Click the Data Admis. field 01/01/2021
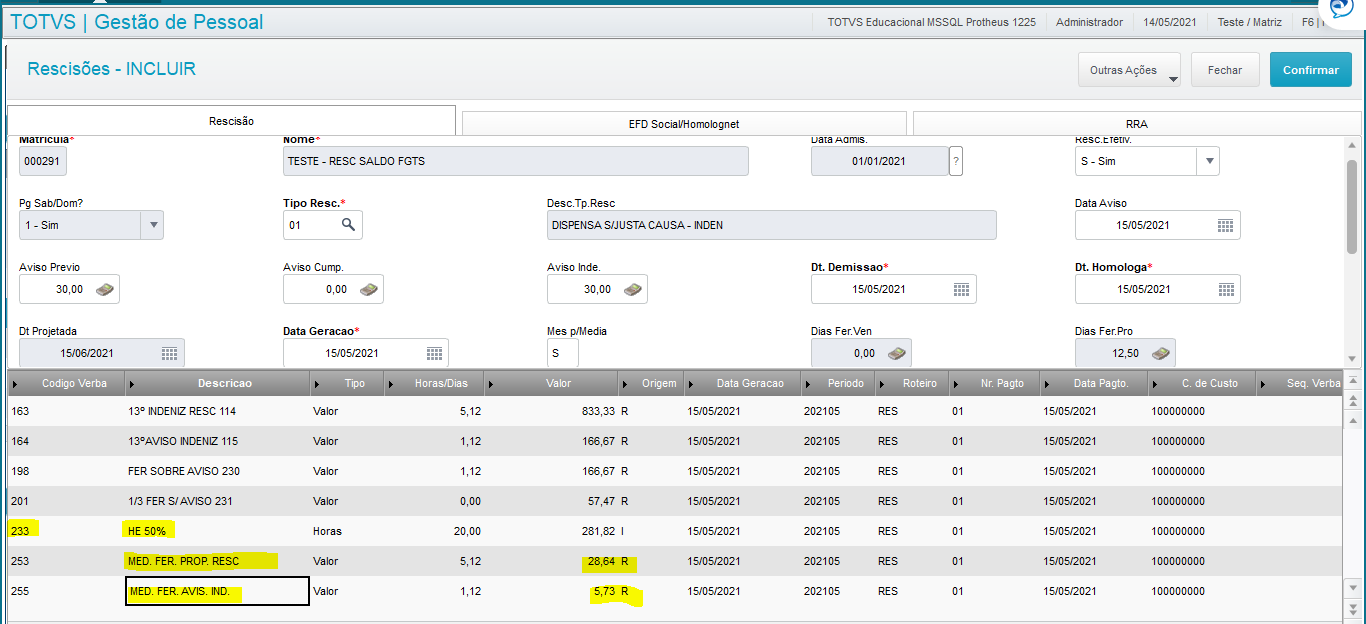Viewport: 1366px width, 624px height. click(x=880, y=161)
